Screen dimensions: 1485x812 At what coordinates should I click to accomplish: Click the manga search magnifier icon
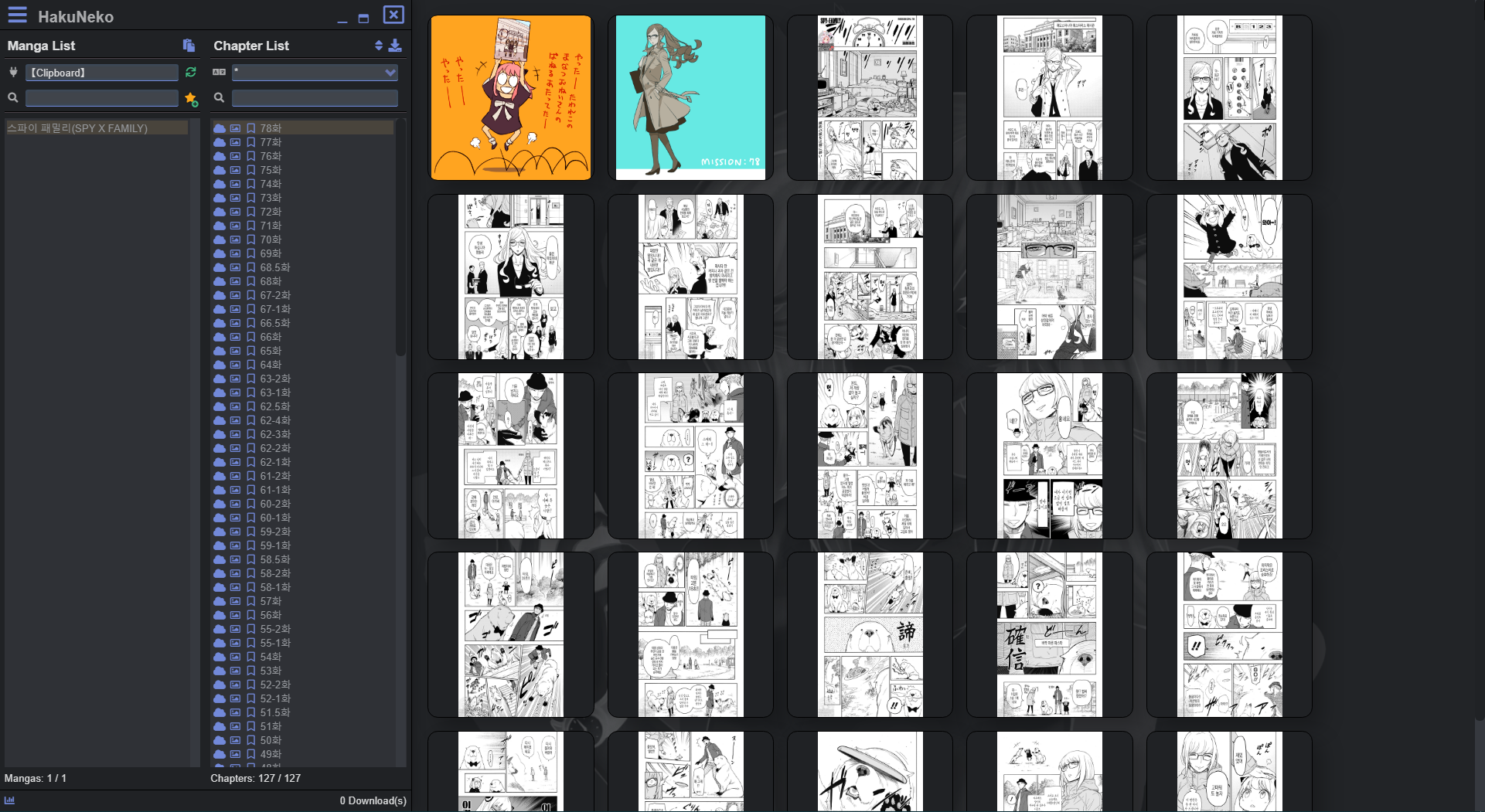point(13,97)
